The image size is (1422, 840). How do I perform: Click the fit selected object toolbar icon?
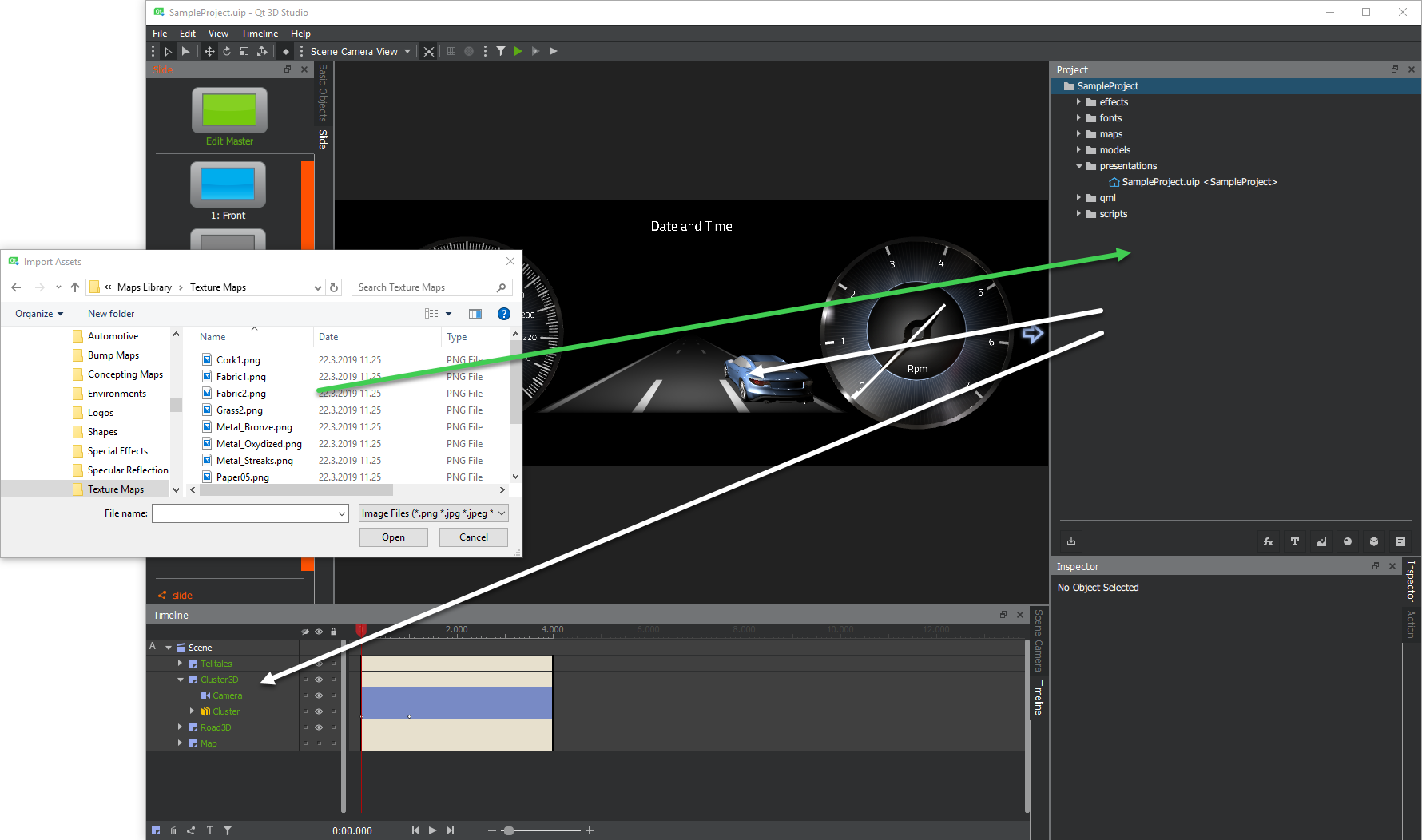[x=429, y=50]
